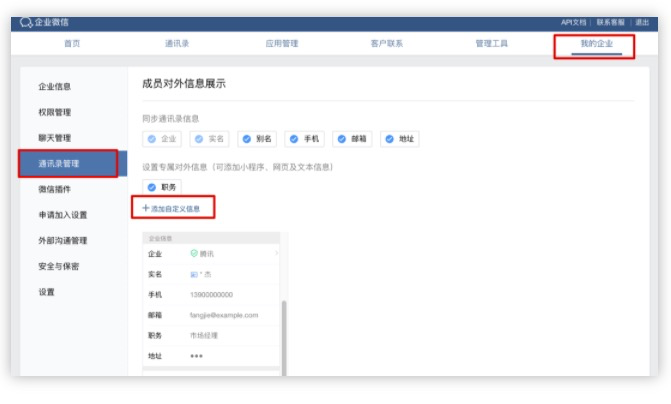Switch to the 通讯录 tab
671x404 pixels.
click(177, 44)
